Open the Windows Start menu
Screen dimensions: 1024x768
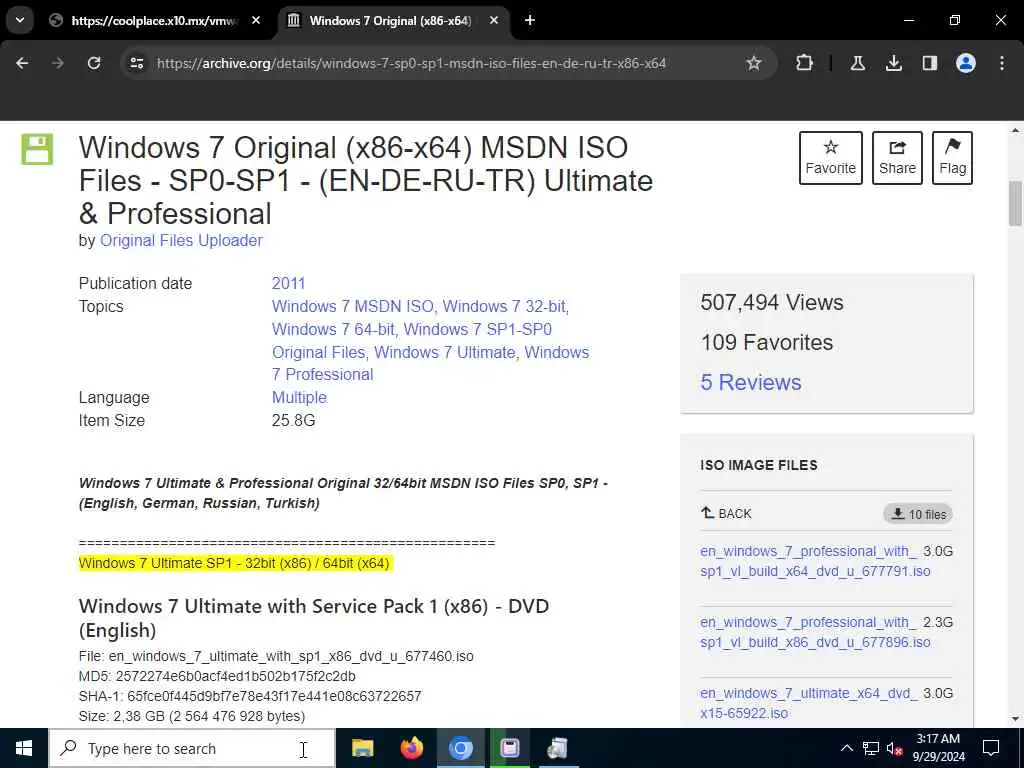coord(24,748)
